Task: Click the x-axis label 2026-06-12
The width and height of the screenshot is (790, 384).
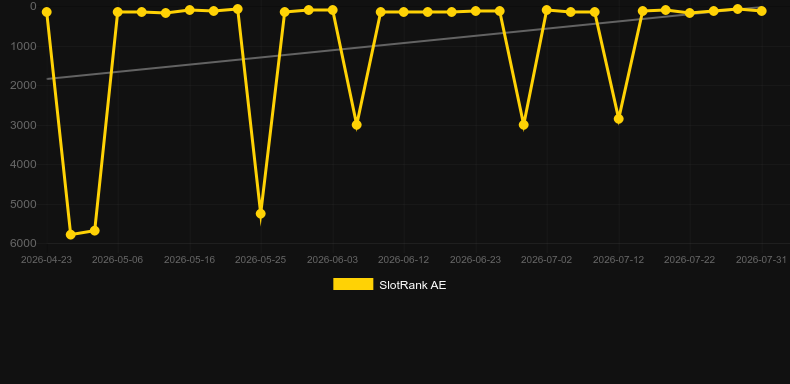Action: [x=404, y=260]
